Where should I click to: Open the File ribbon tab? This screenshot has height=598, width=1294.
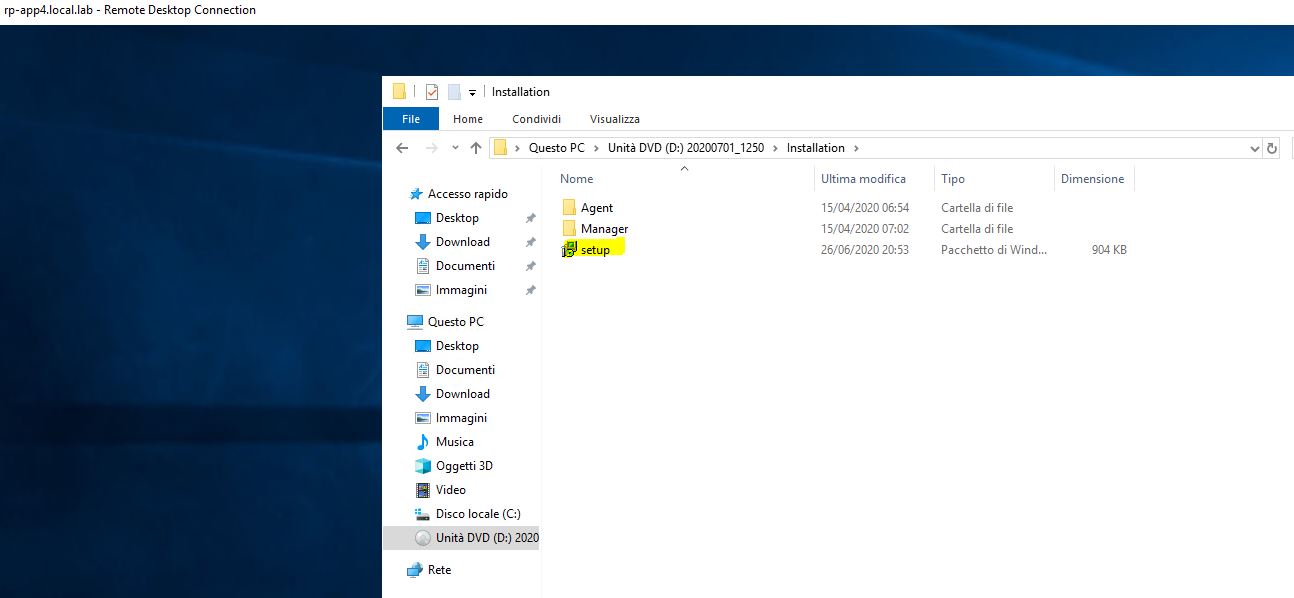tap(411, 119)
